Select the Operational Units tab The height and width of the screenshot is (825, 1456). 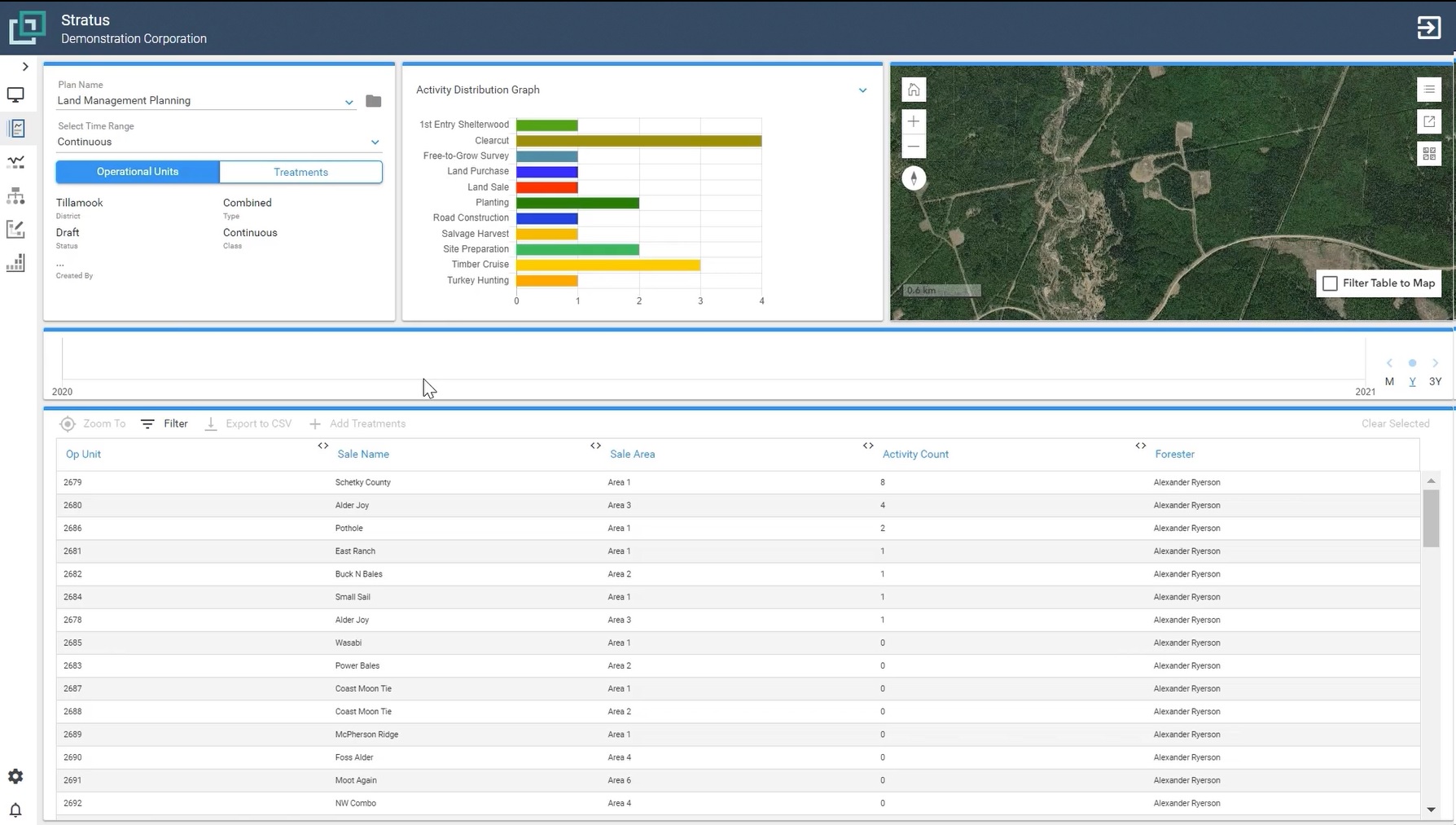136,172
